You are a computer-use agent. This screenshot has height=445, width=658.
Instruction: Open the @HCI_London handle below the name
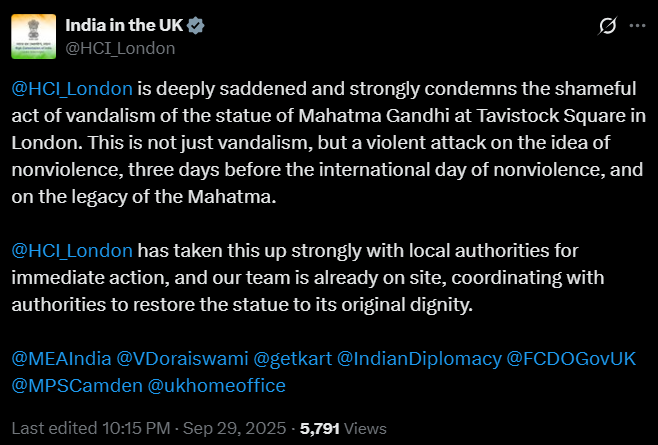click(x=121, y=47)
